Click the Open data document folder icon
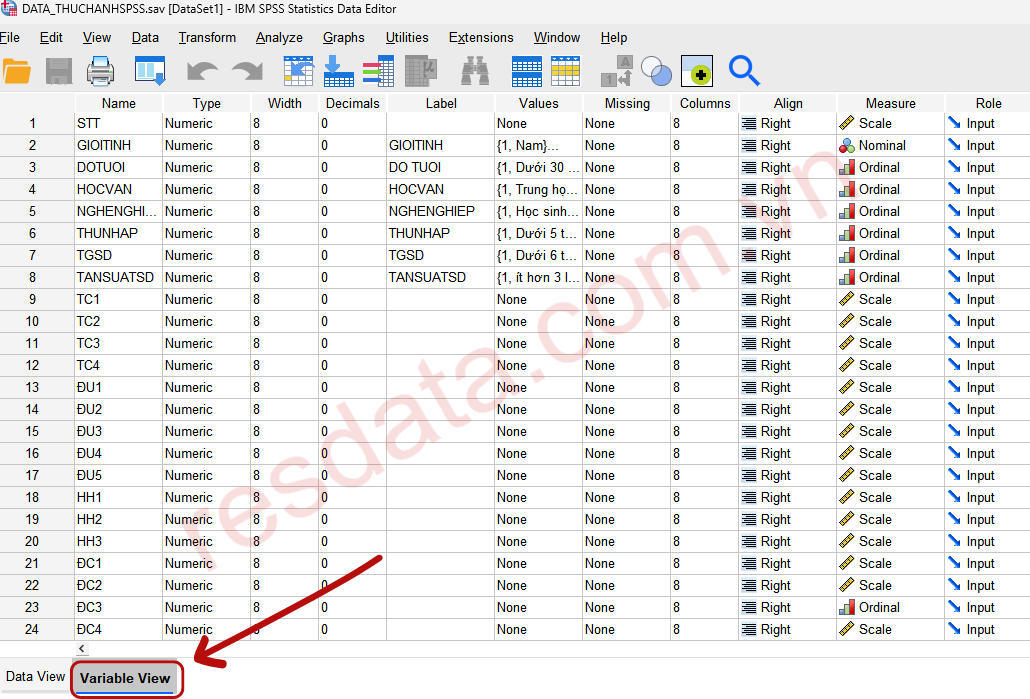 (16, 71)
